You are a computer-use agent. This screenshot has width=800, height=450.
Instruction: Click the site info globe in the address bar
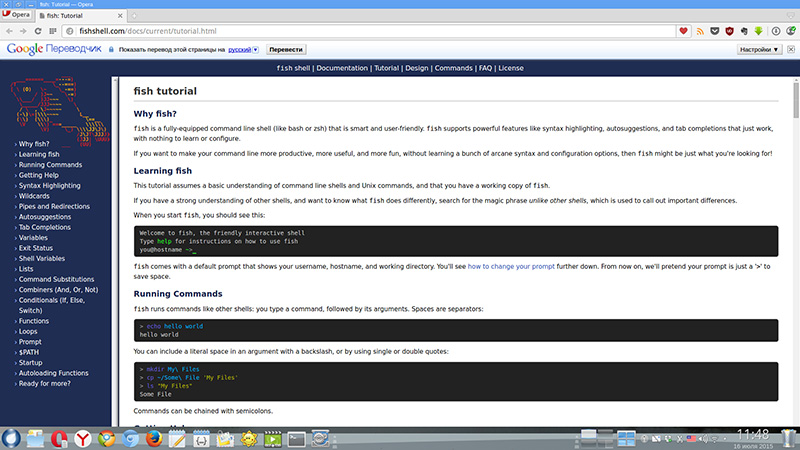[70, 31]
